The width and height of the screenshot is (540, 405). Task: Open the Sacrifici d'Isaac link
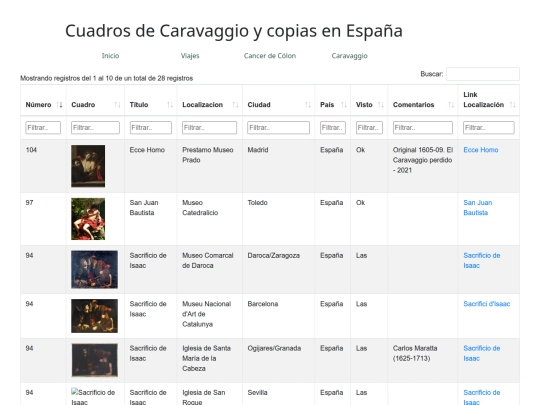tap(487, 304)
